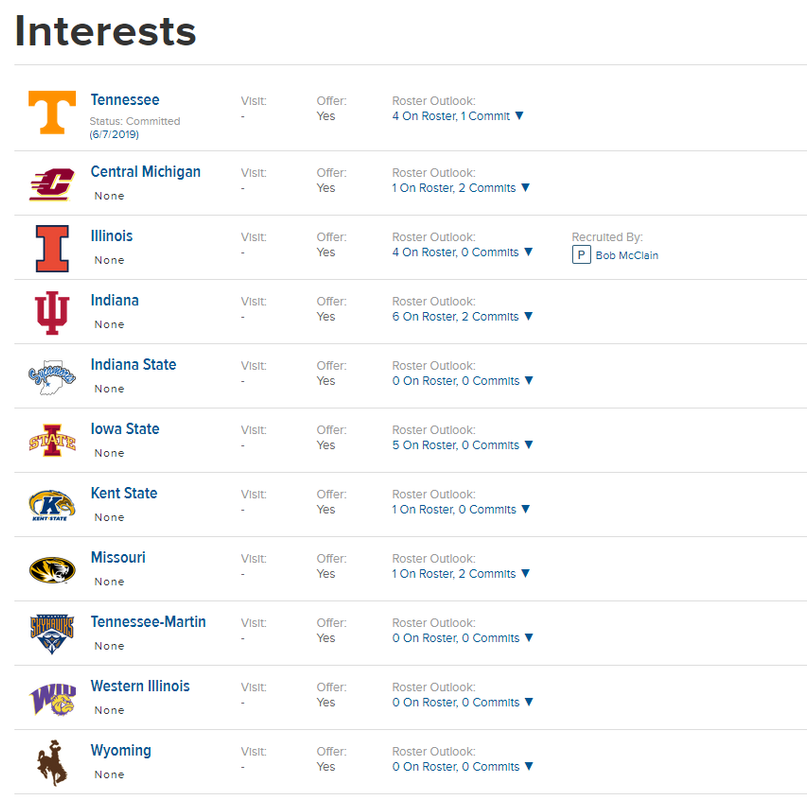
Task: Click the Western Illinois logo
Action: coord(52,698)
